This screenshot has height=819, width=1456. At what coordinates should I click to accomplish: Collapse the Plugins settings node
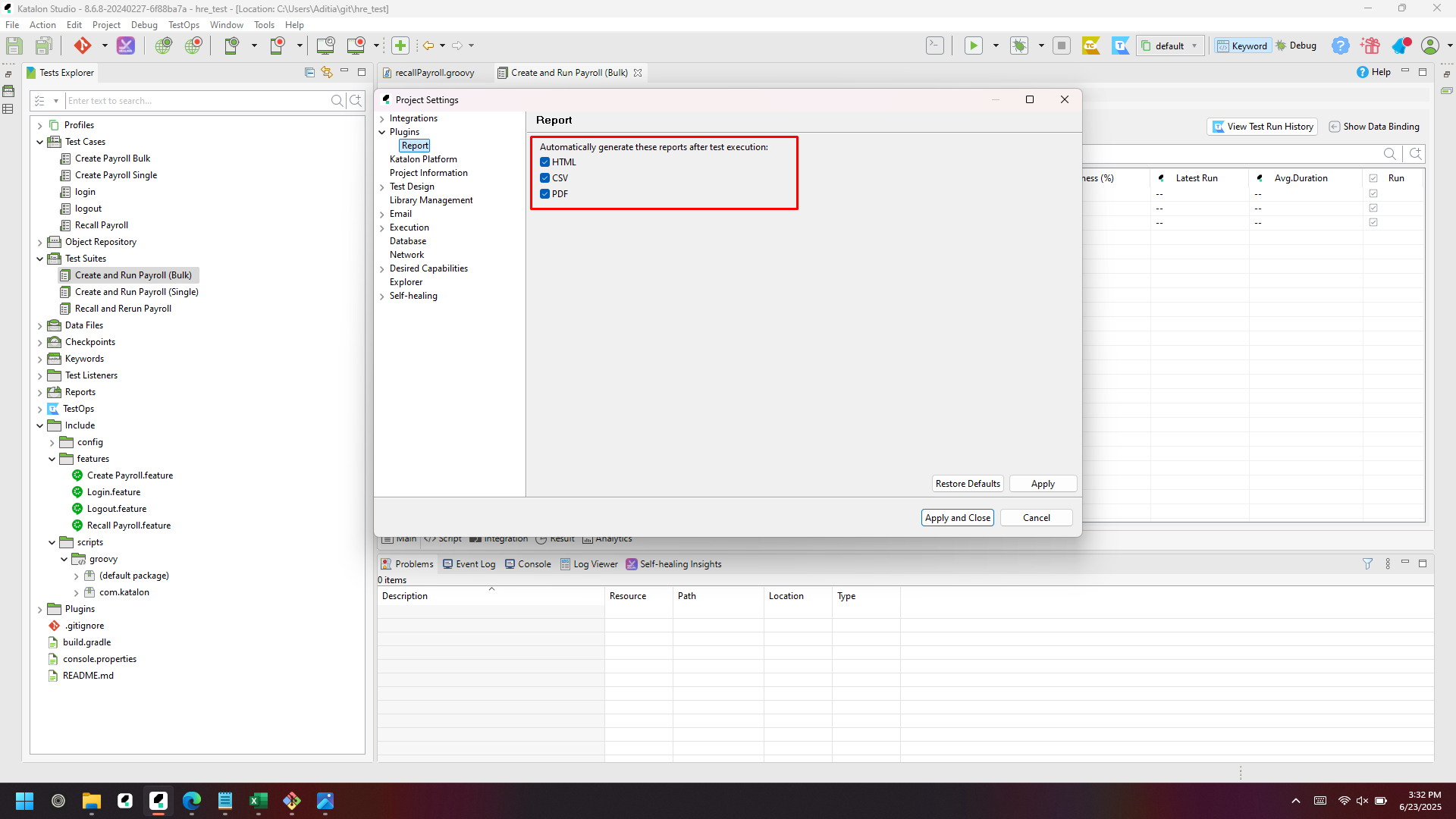click(x=382, y=132)
